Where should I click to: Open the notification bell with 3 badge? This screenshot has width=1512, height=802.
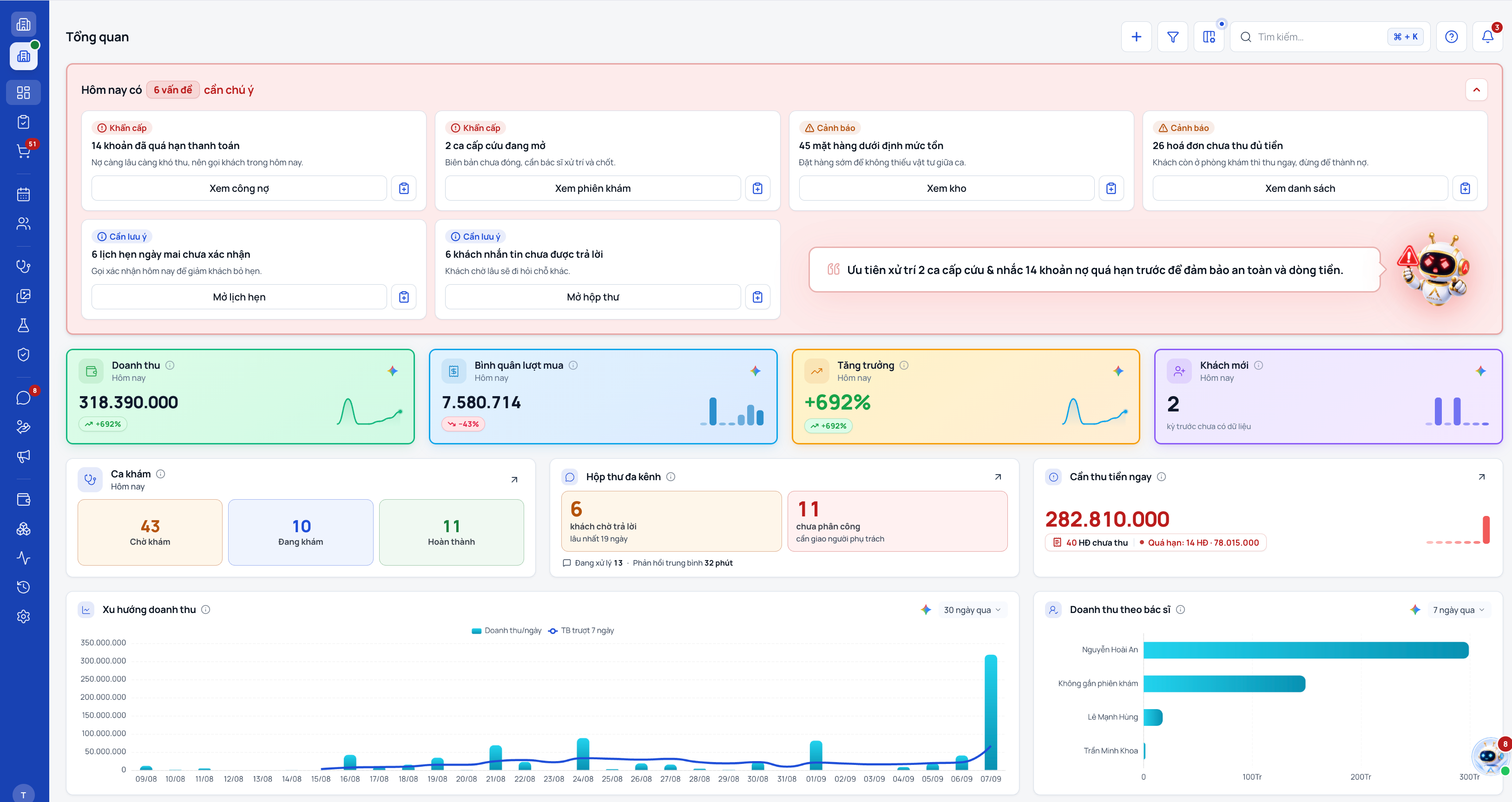pyautogui.click(x=1488, y=37)
